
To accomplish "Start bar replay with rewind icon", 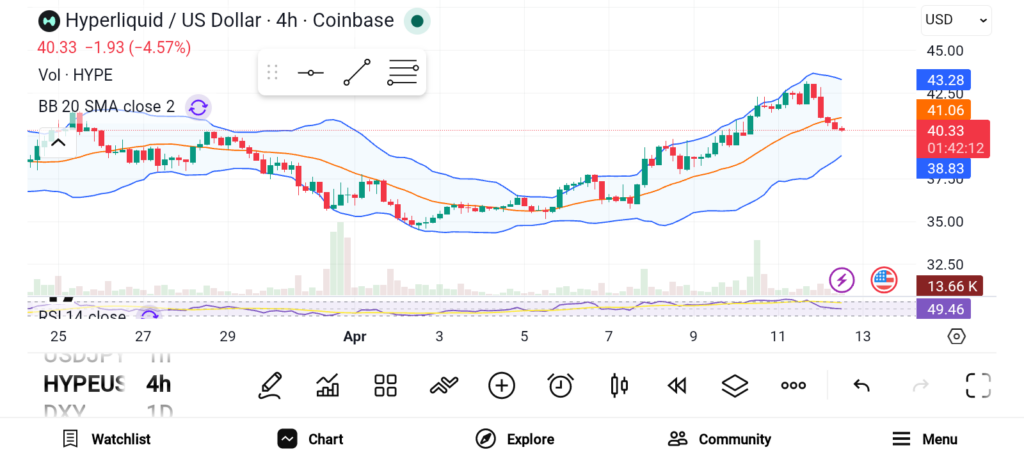I will pyautogui.click(x=677, y=385).
